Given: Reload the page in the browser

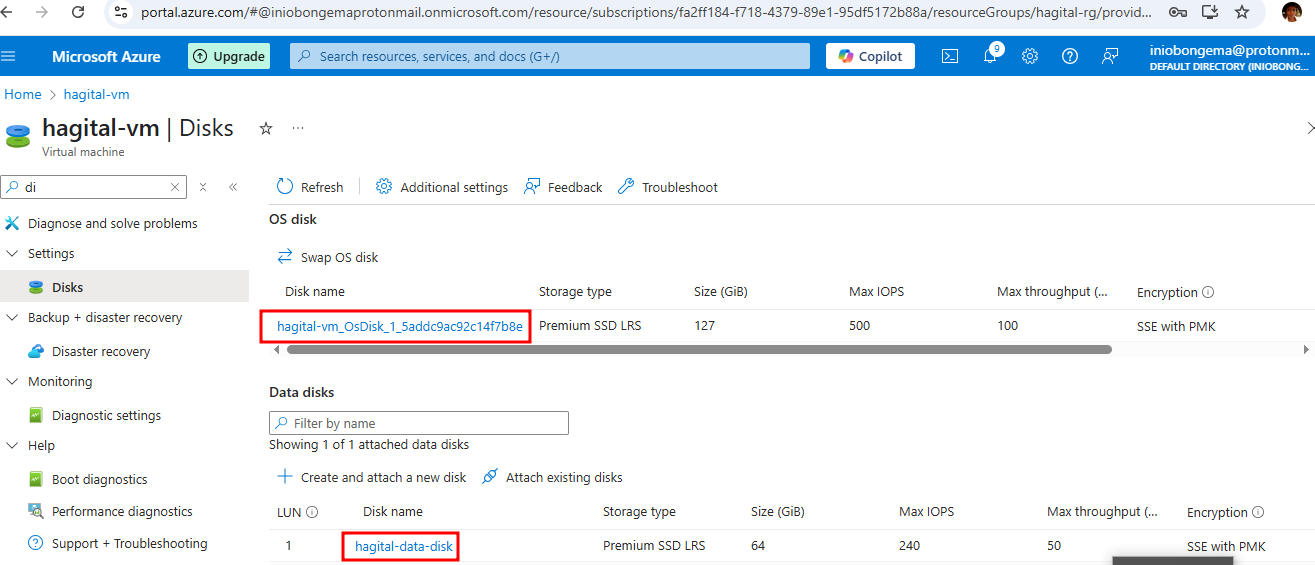Looking at the screenshot, I should coord(78,13).
